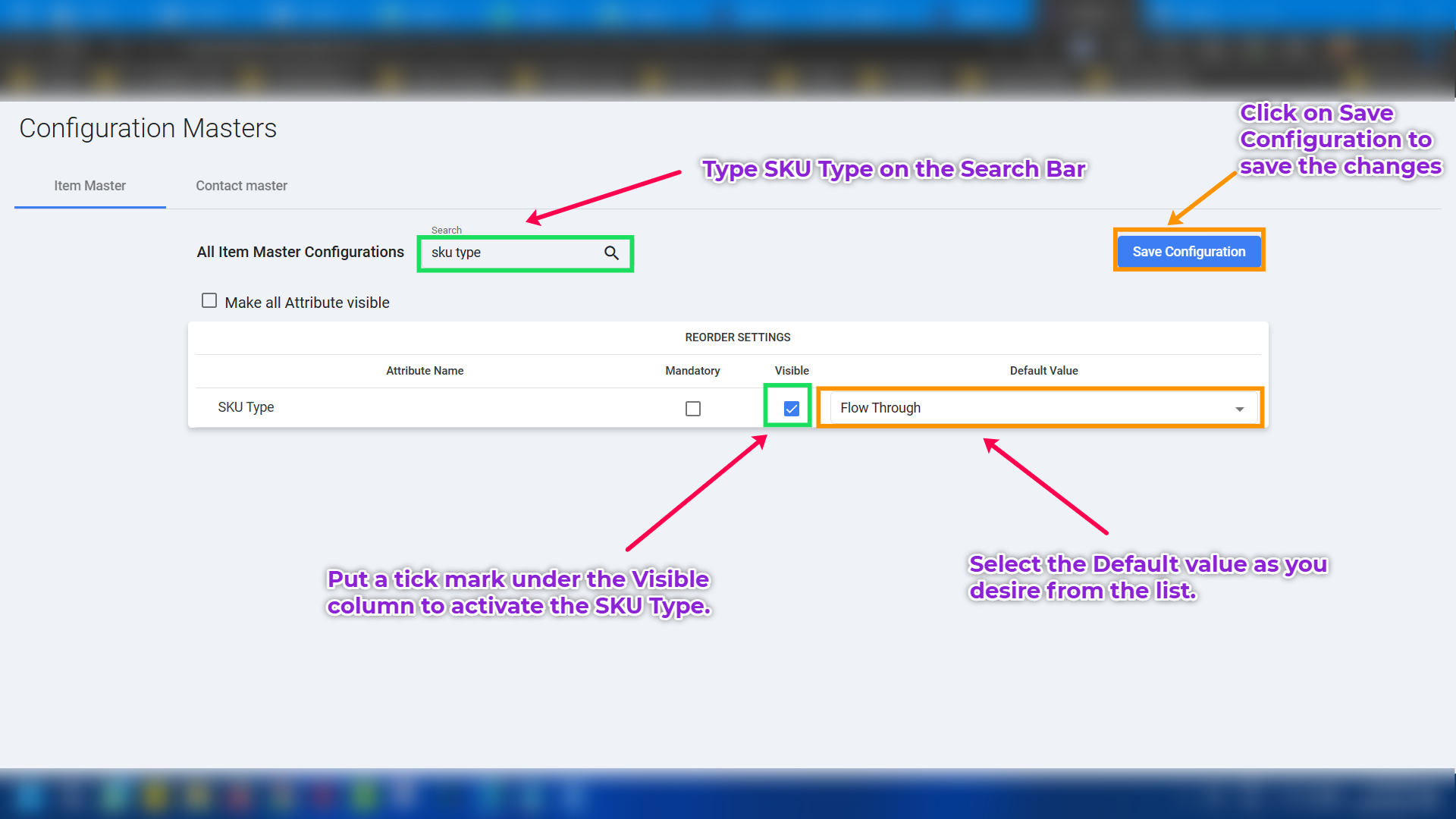
Task: Click inside the sku type search field
Action: click(x=508, y=253)
